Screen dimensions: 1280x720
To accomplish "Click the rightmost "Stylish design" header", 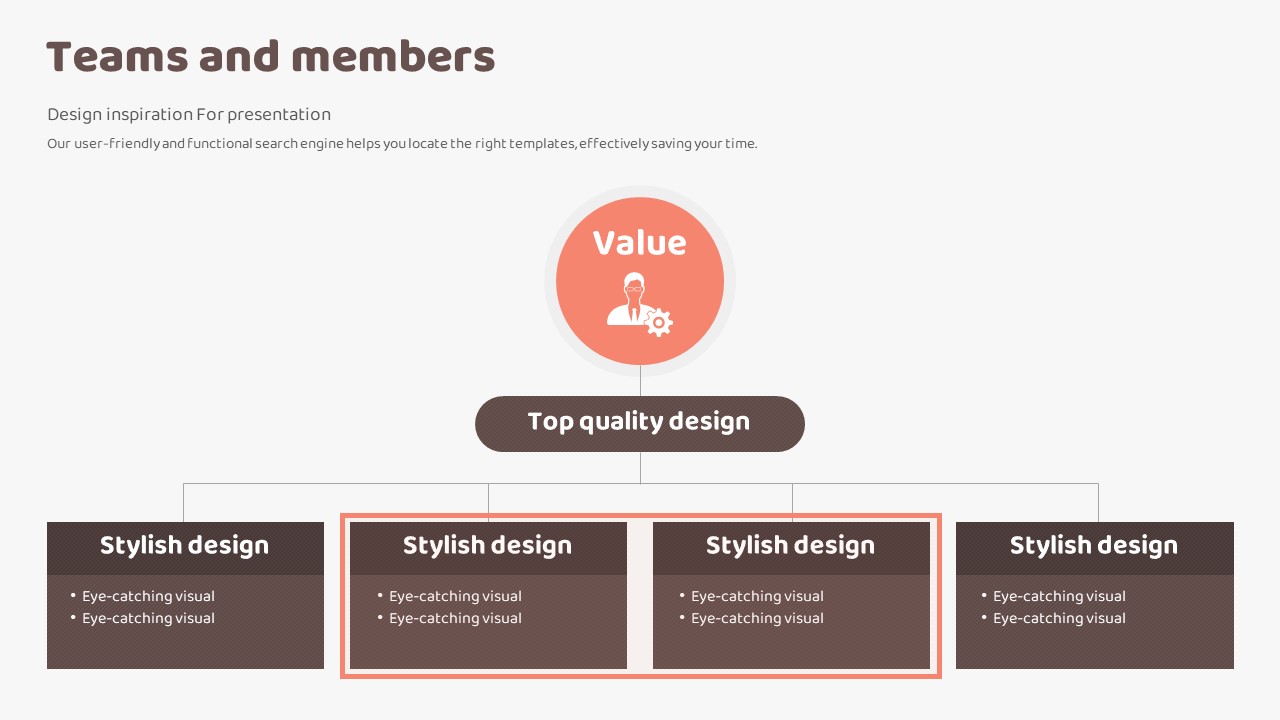I will (x=1094, y=546).
